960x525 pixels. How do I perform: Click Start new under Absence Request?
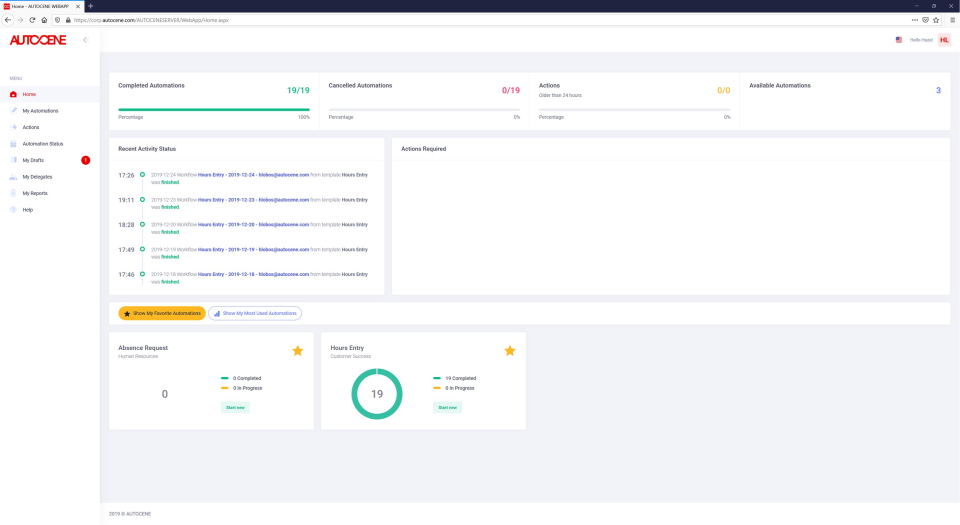(235, 407)
